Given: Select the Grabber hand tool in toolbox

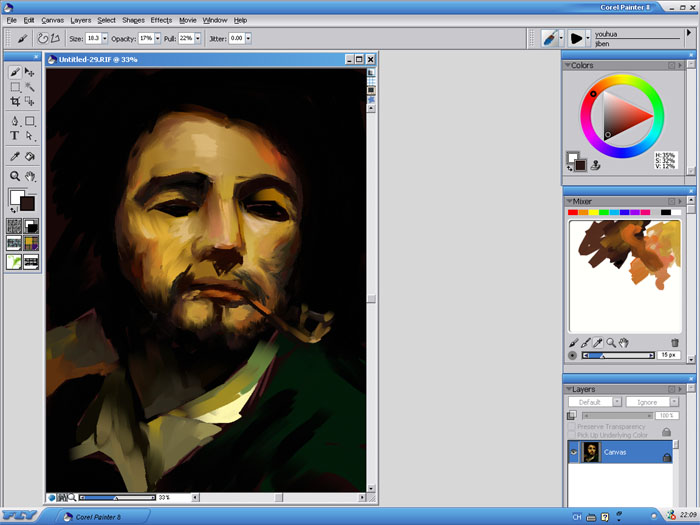Looking at the screenshot, I should (29, 176).
